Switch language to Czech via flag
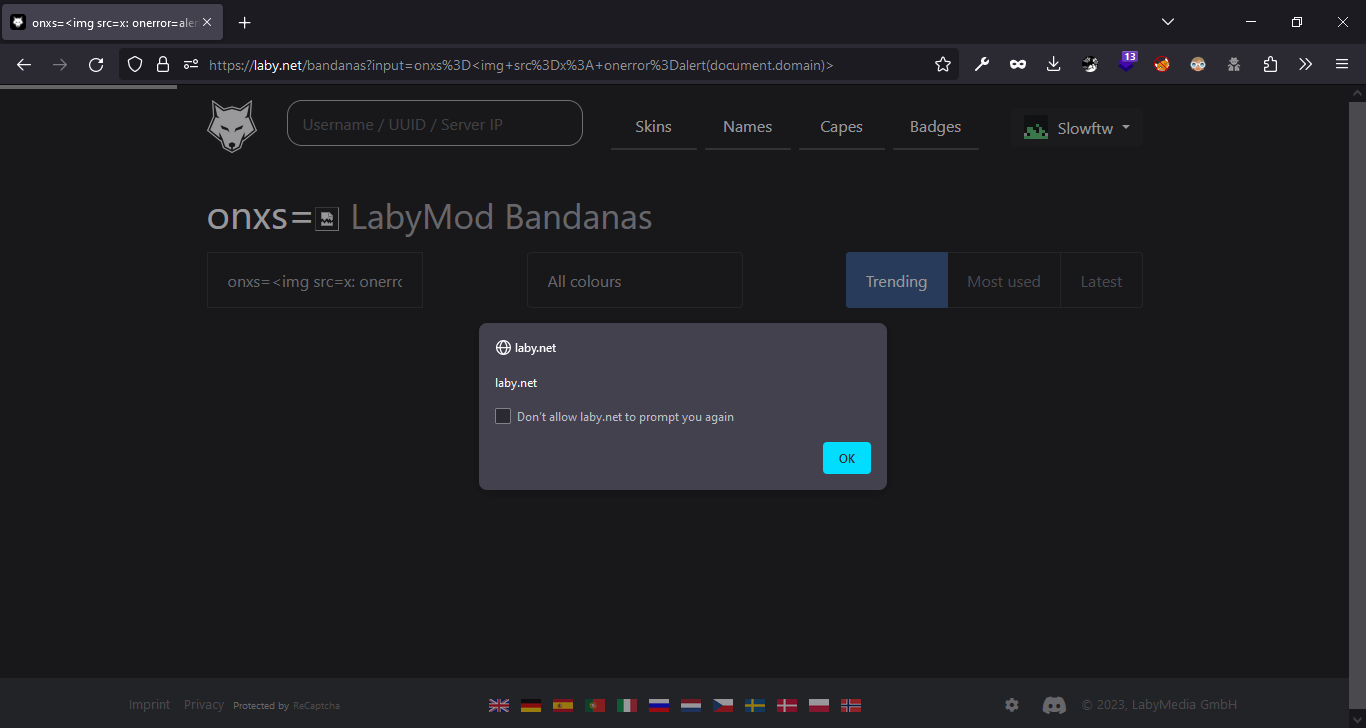The image size is (1366, 728). point(723,705)
